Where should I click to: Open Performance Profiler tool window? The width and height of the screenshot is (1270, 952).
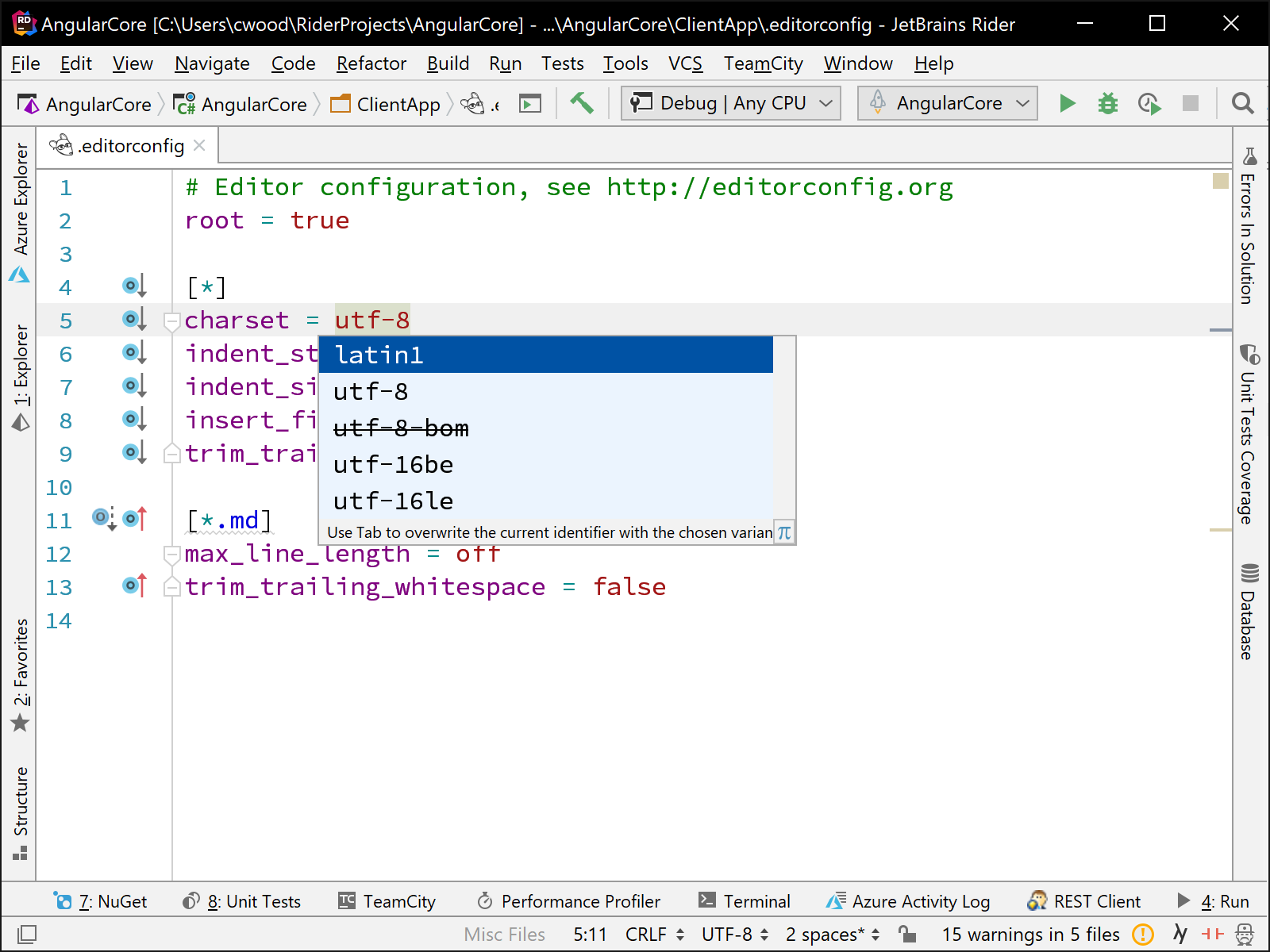click(568, 901)
